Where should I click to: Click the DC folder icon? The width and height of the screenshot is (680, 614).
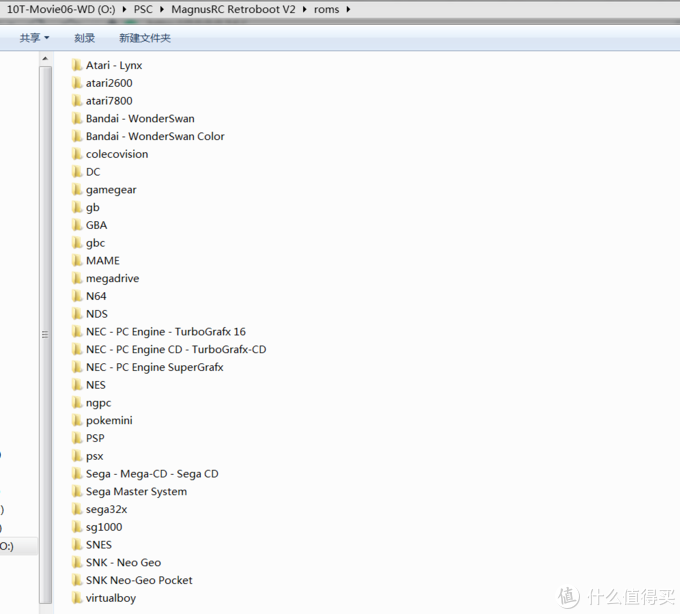pyautogui.click(x=77, y=172)
